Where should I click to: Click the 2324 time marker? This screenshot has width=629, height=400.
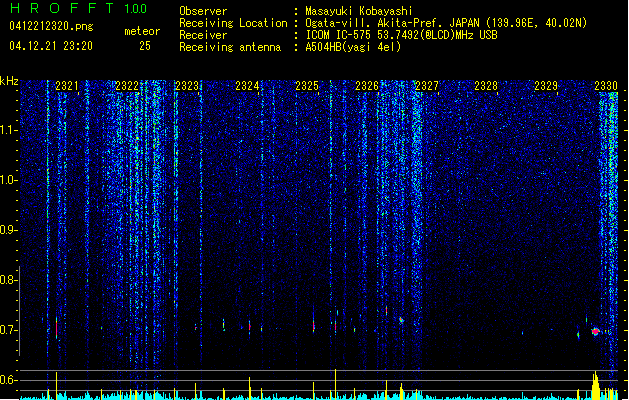point(247,86)
